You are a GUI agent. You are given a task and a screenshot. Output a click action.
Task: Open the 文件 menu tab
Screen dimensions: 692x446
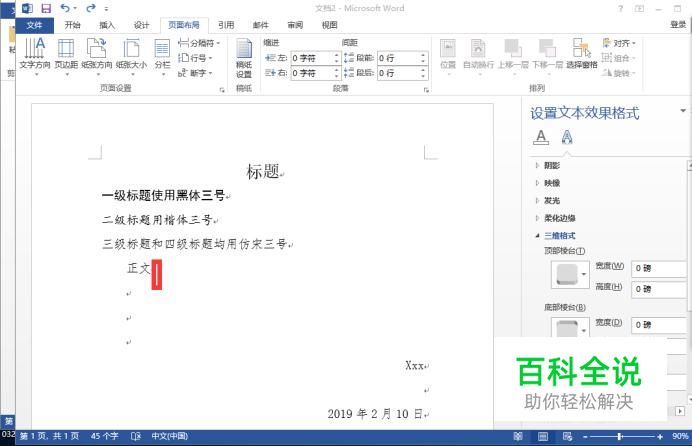pyautogui.click(x=34, y=25)
